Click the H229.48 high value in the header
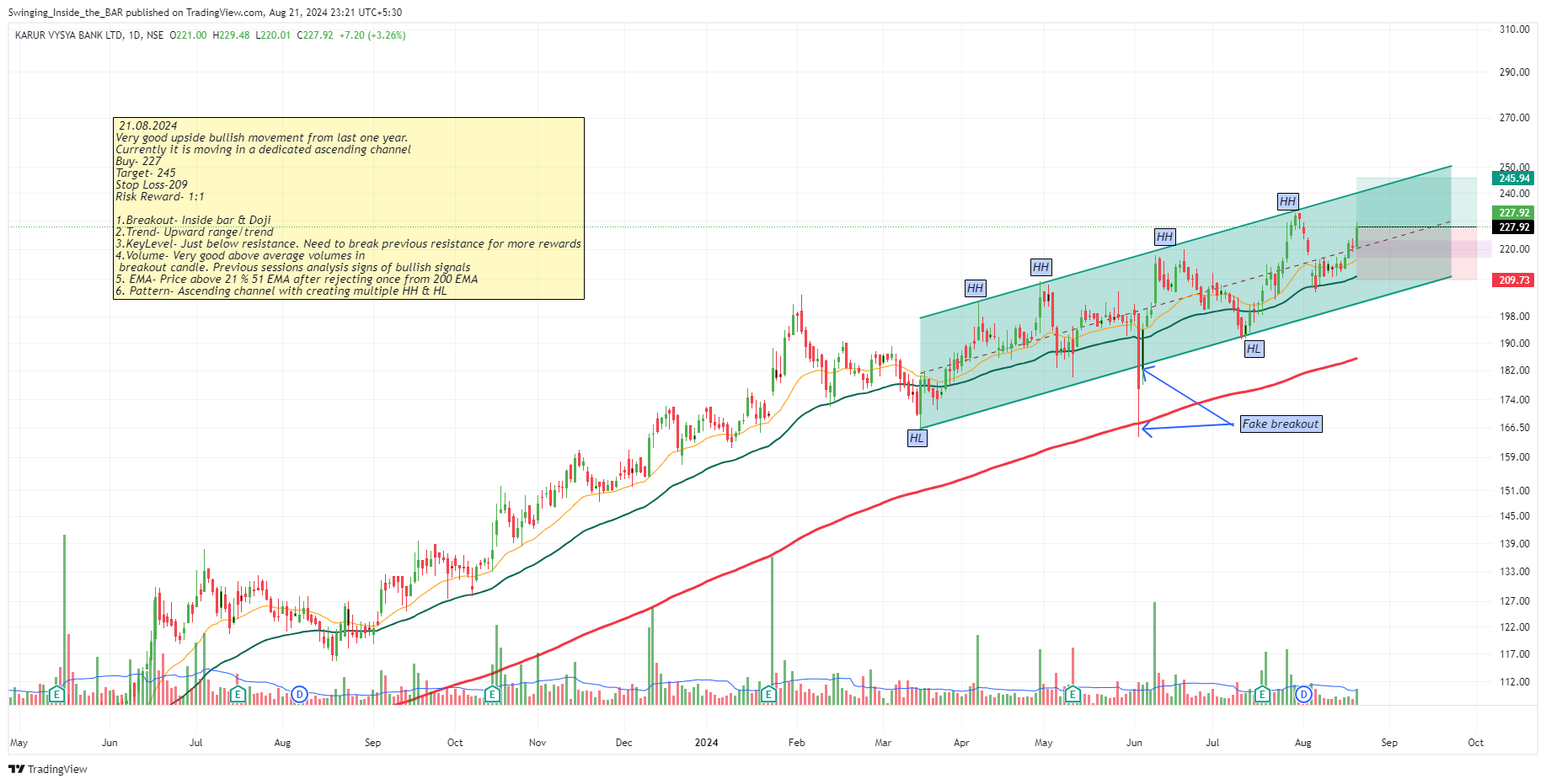Viewport: 1546px width, 784px height. tap(231, 35)
